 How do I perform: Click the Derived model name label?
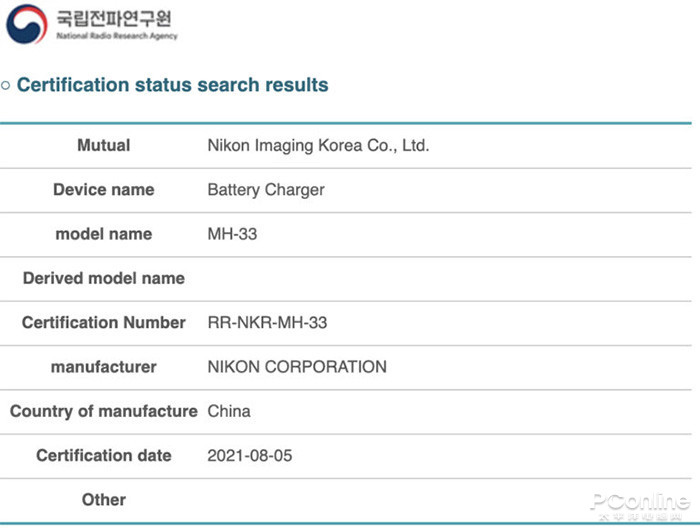103,278
